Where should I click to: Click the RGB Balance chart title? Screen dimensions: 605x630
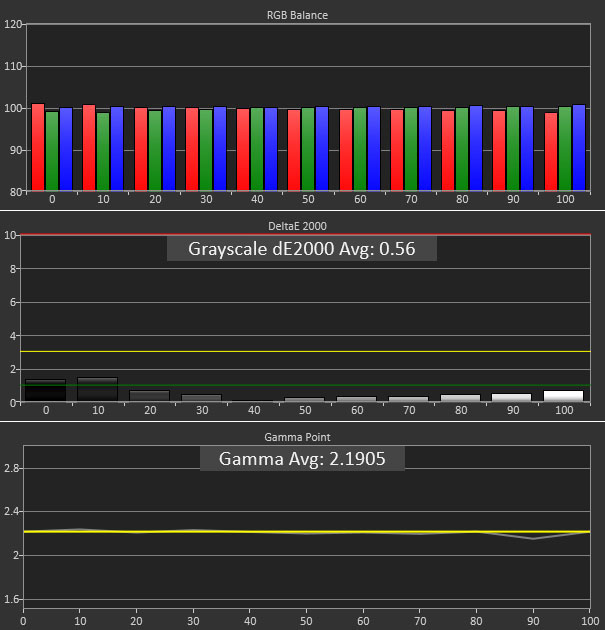297,15
